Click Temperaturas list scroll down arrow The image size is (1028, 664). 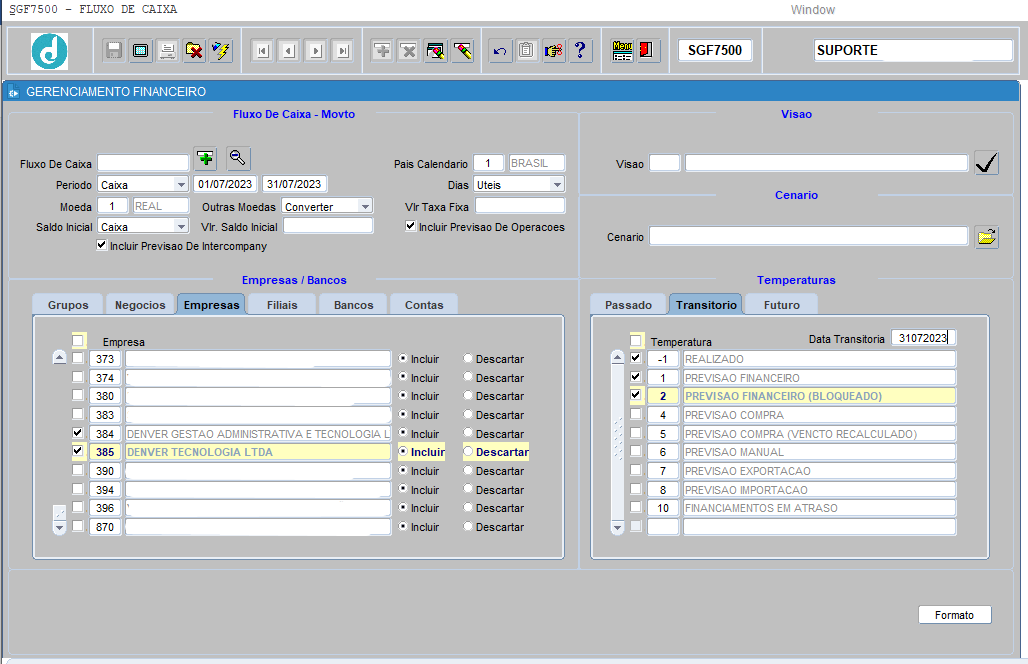pyautogui.click(x=618, y=527)
